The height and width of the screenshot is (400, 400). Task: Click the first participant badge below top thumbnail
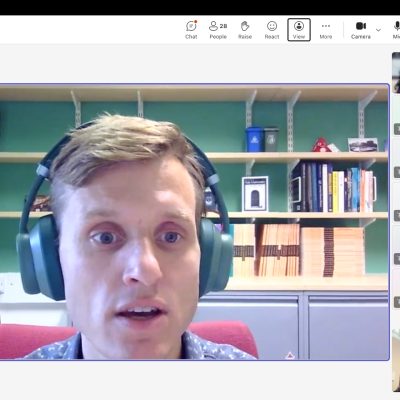[397, 129]
